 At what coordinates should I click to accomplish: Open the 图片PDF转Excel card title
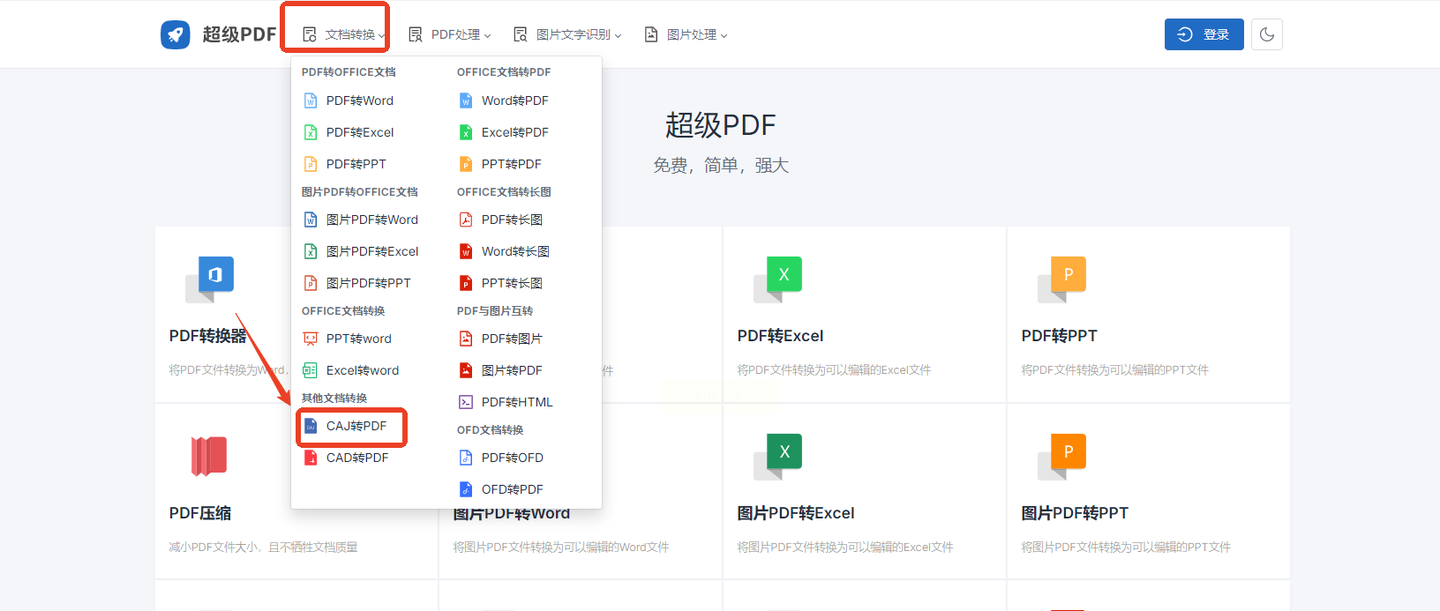[x=796, y=513]
